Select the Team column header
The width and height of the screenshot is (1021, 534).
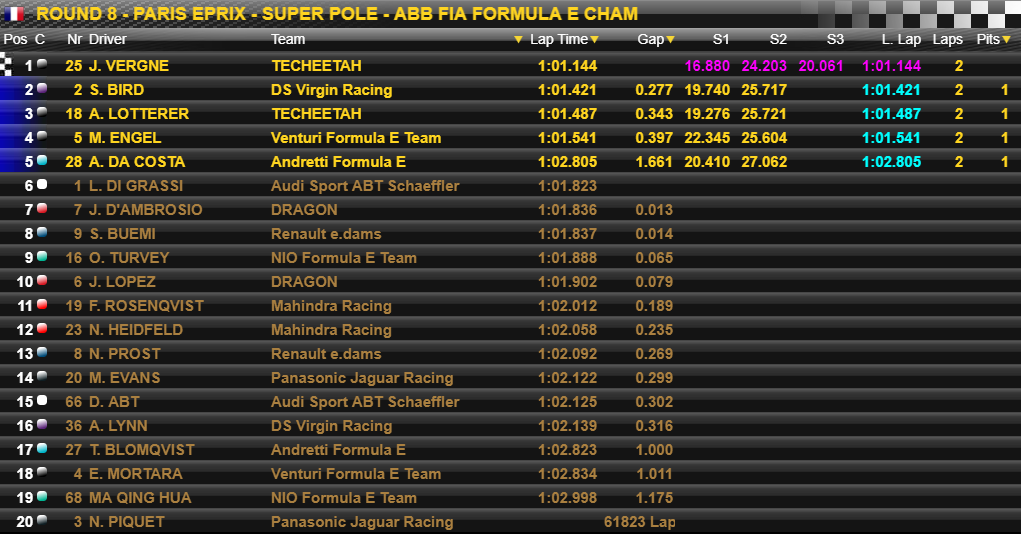click(x=288, y=39)
